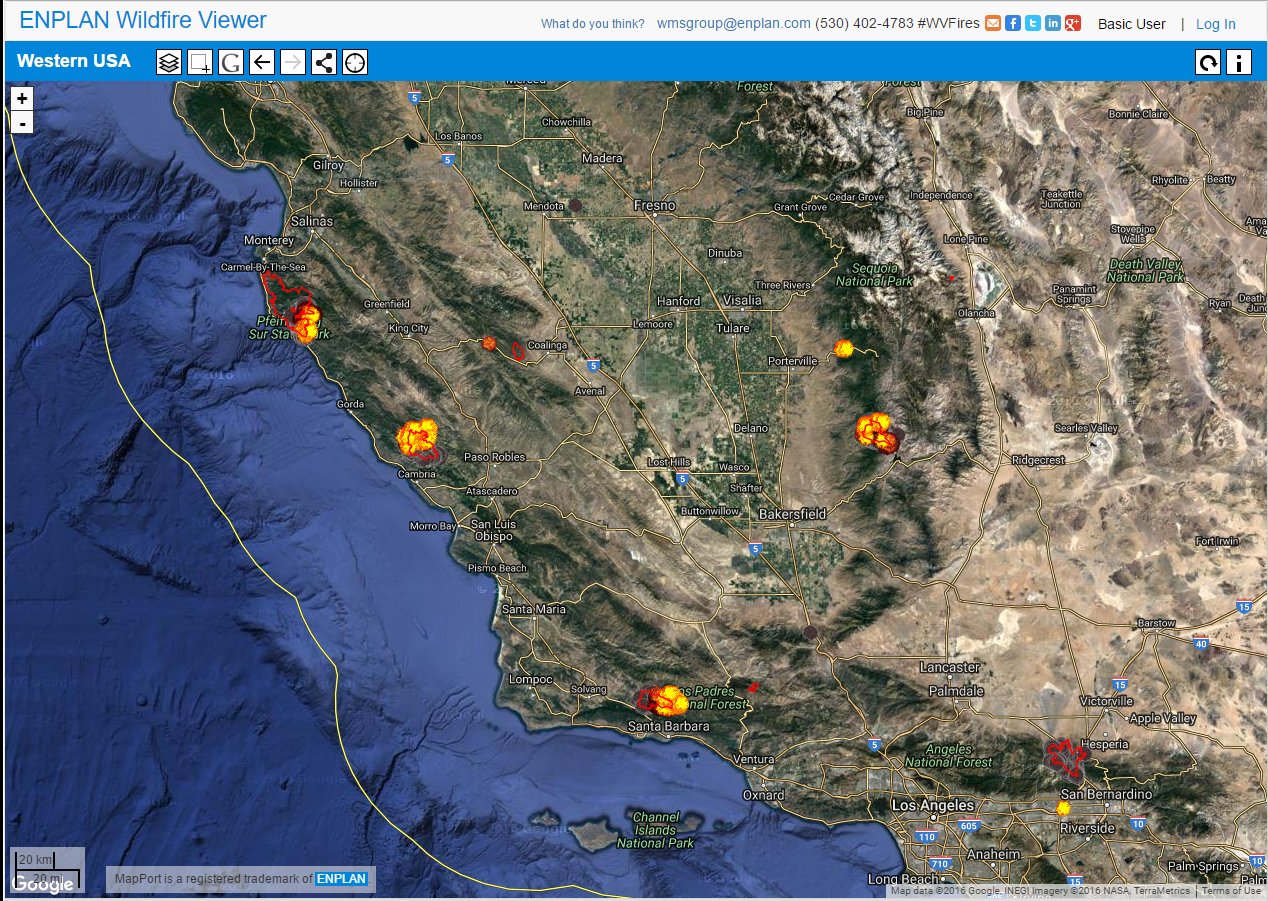This screenshot has height=901, width=1268.
Task: Click the ENPLAN Wildfire Viewer title
Action: [x=143, y=20]
